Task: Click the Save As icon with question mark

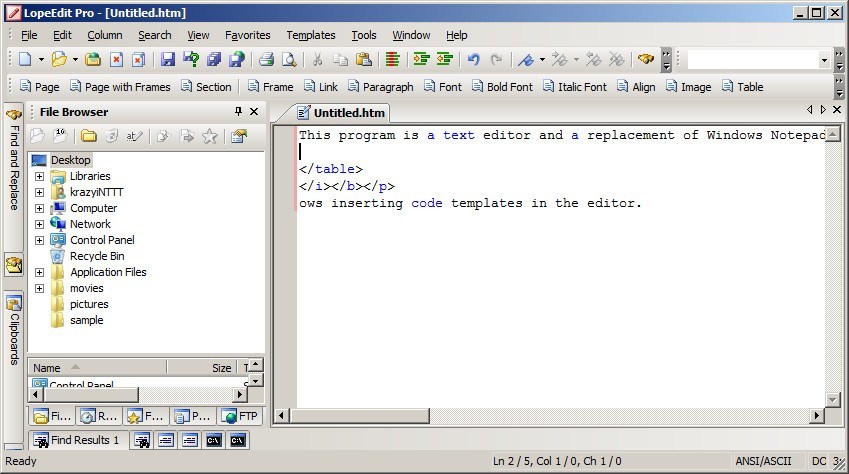Action: tap(191, 59)
